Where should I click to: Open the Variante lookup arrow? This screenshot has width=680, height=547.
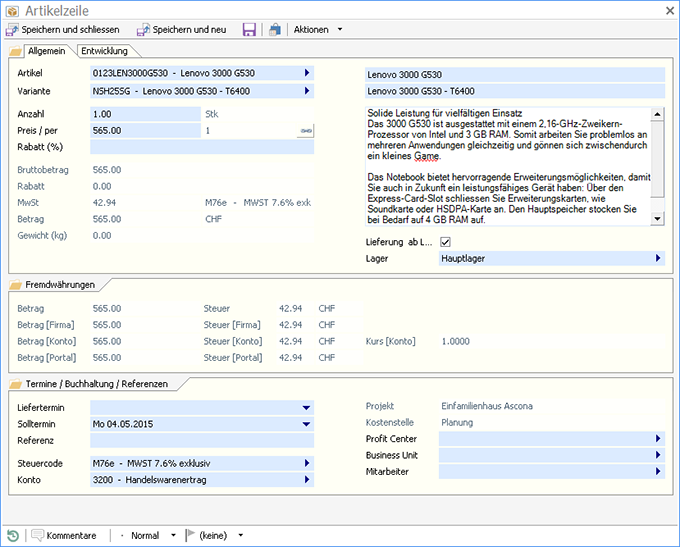[307, 91]
